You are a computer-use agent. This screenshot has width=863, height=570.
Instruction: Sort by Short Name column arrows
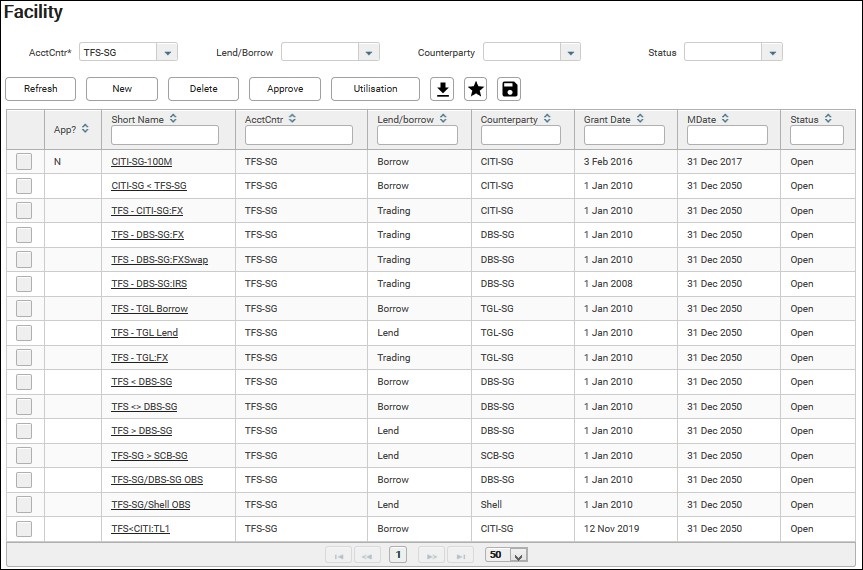173,118
